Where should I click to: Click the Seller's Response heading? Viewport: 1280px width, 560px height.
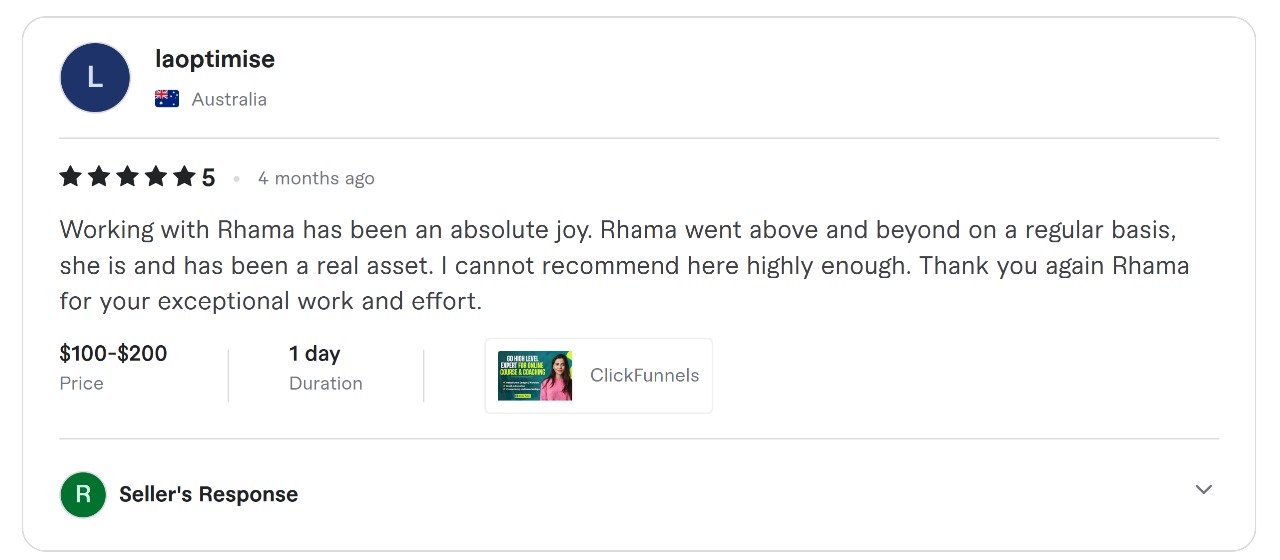pos(208,494)
